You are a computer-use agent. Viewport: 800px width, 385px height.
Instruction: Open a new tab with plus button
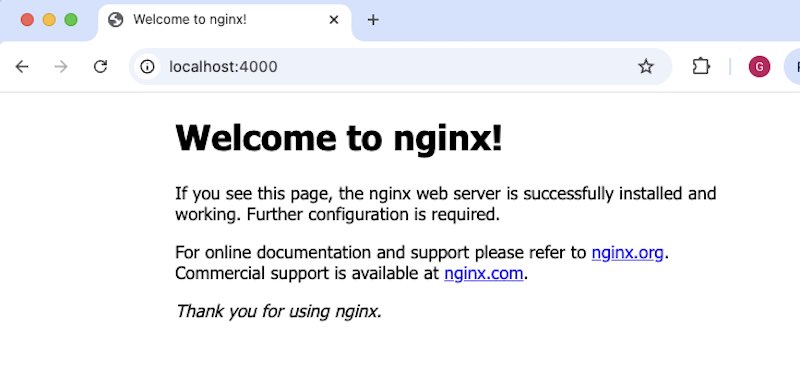[373, 20]
